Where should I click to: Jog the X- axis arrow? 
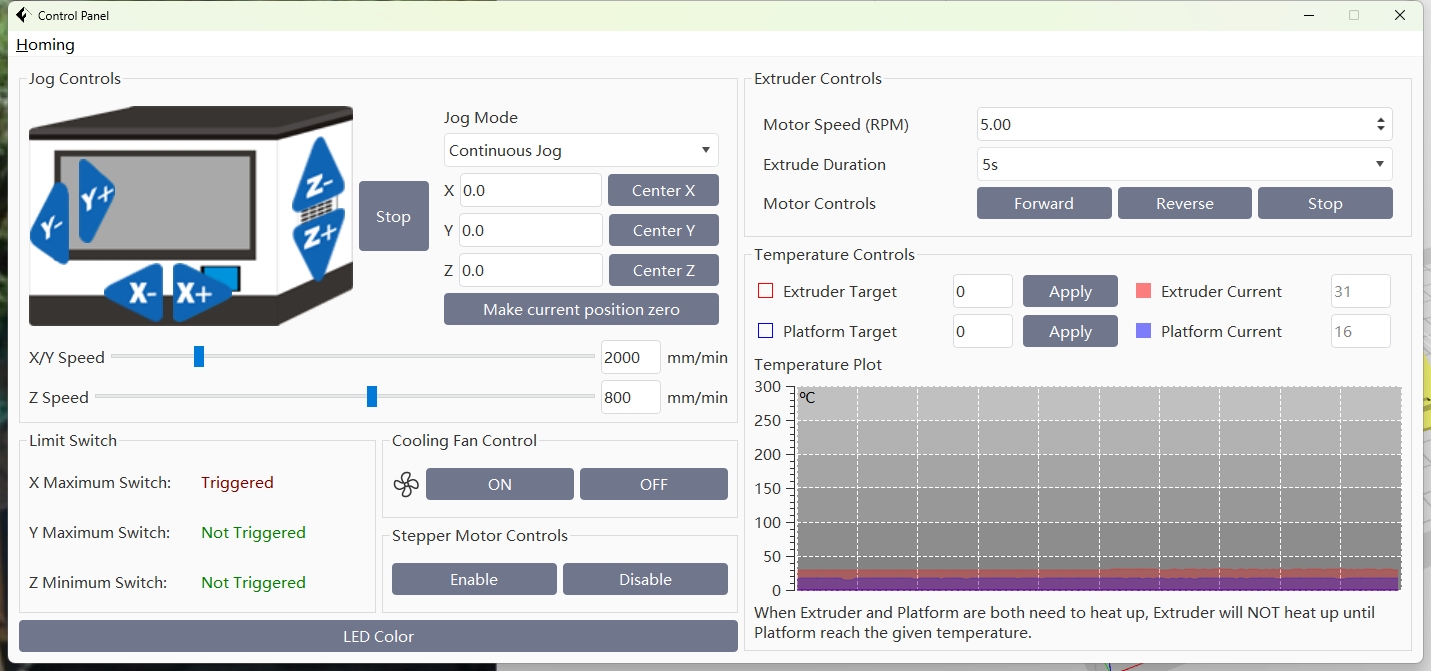pos(139,292)
